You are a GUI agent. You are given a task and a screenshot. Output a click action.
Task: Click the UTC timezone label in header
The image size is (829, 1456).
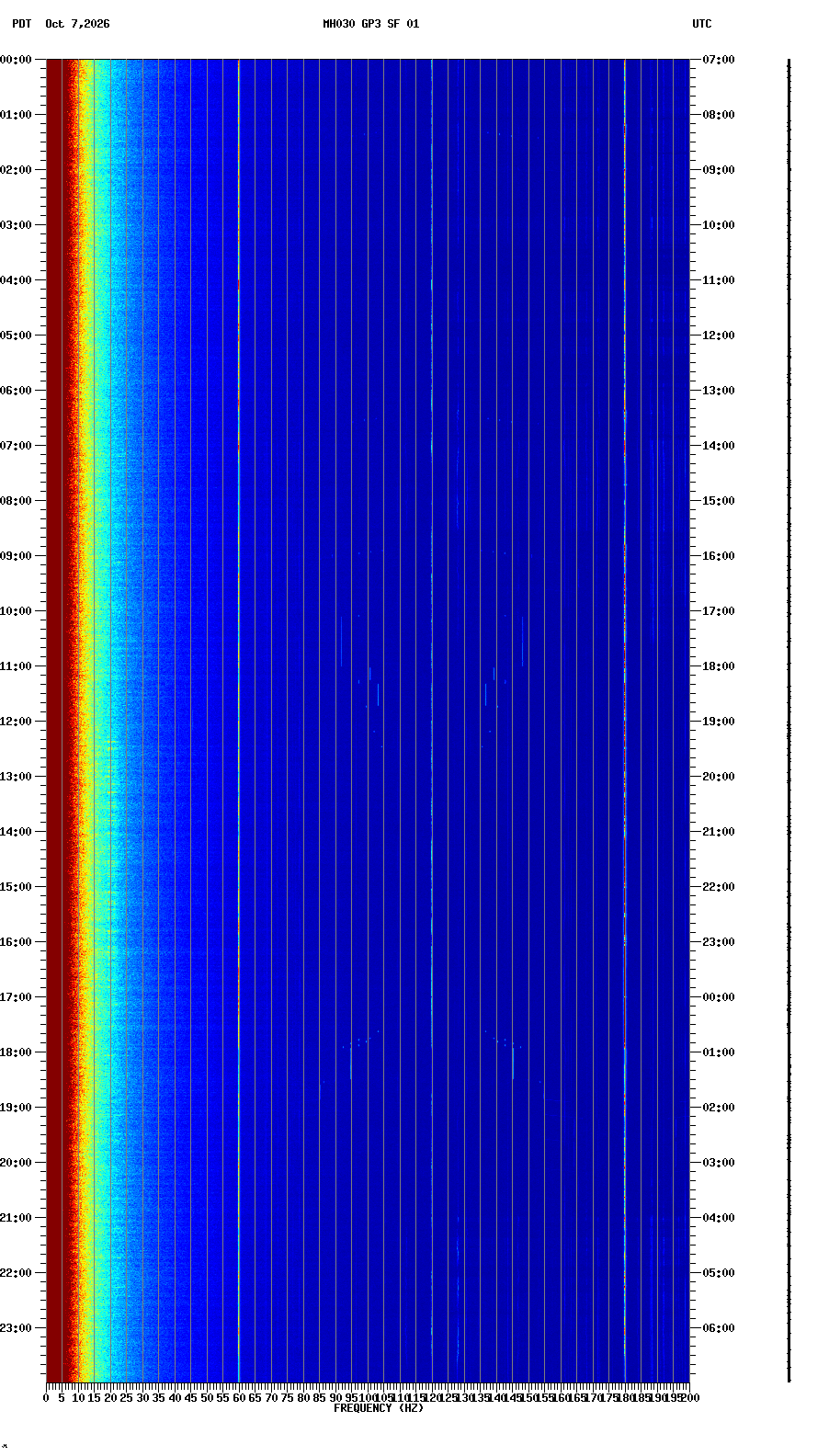tap(702, 24)
